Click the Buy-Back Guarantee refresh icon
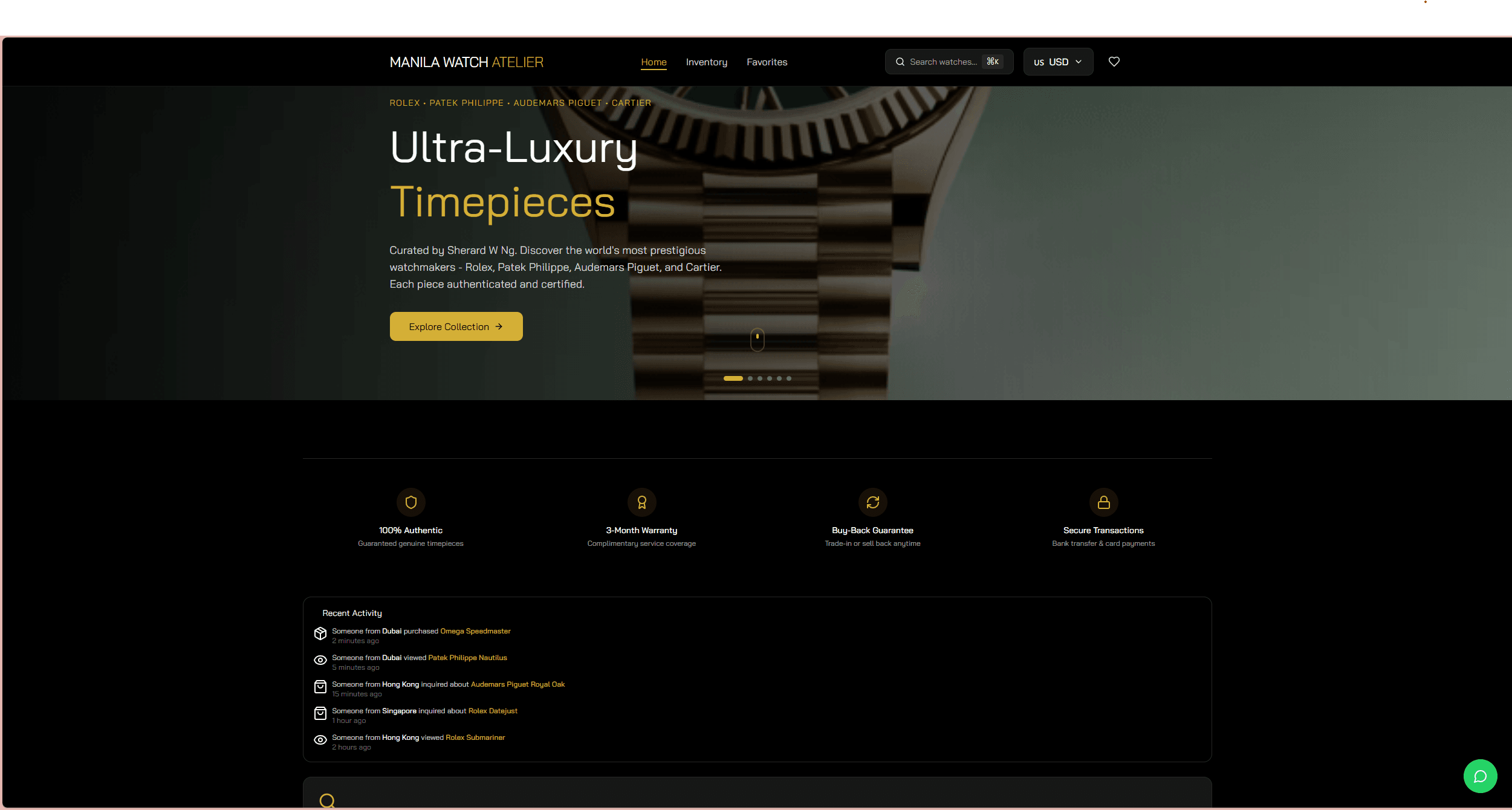This screenshot has width=1512, height=810. click(872, 502)
